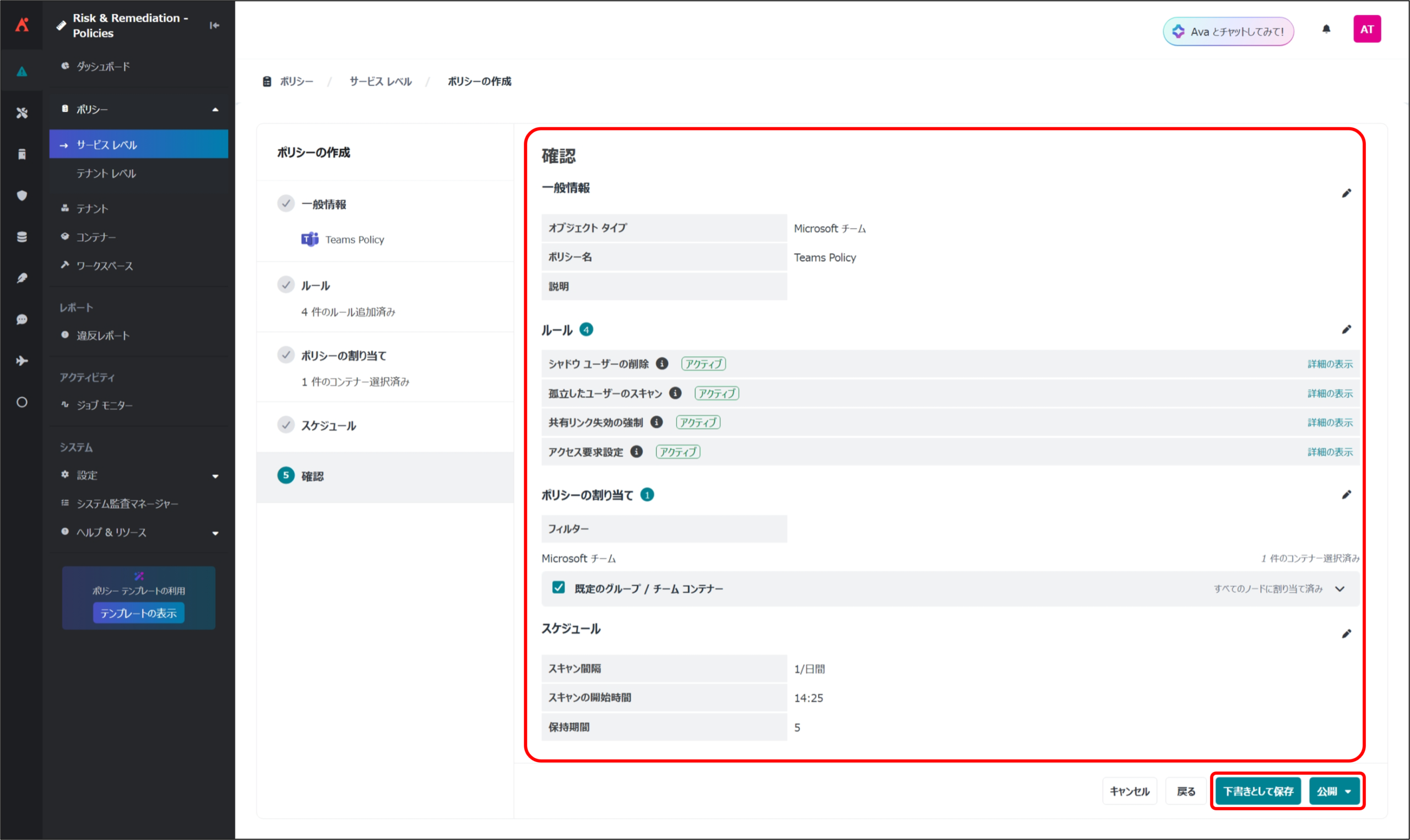Expand the 設定 menu in sidebar
The image size is (1410, 840).
pos(215,476)
